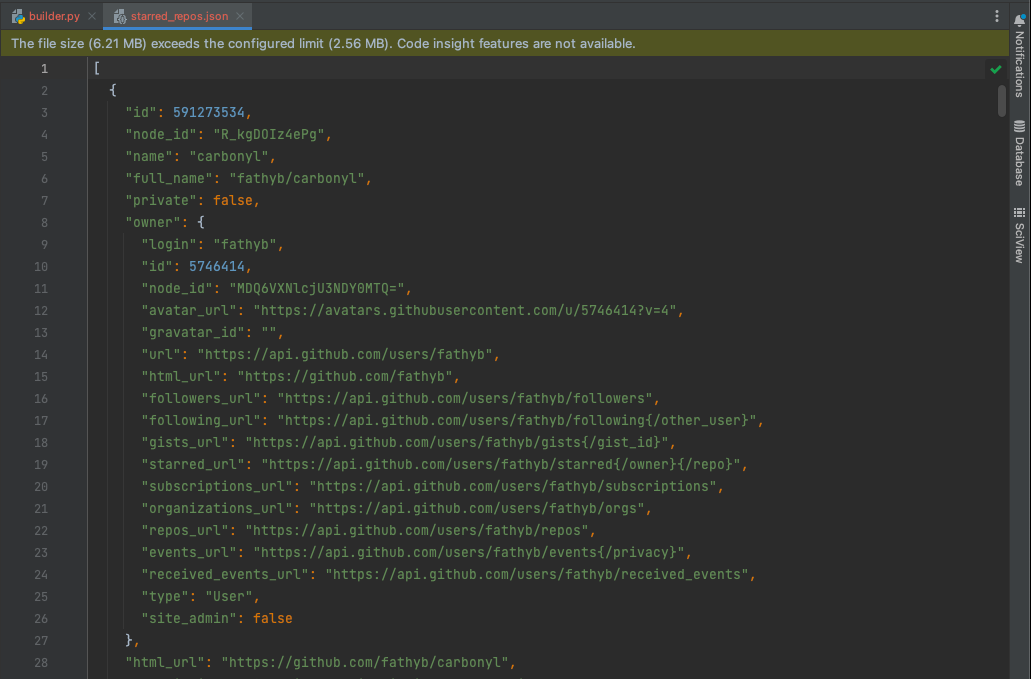Viewport: 1031px width, 679px height.
Task: Click the JSON file icon on starred_repos.json tab
Action: [x=120, y=16]
